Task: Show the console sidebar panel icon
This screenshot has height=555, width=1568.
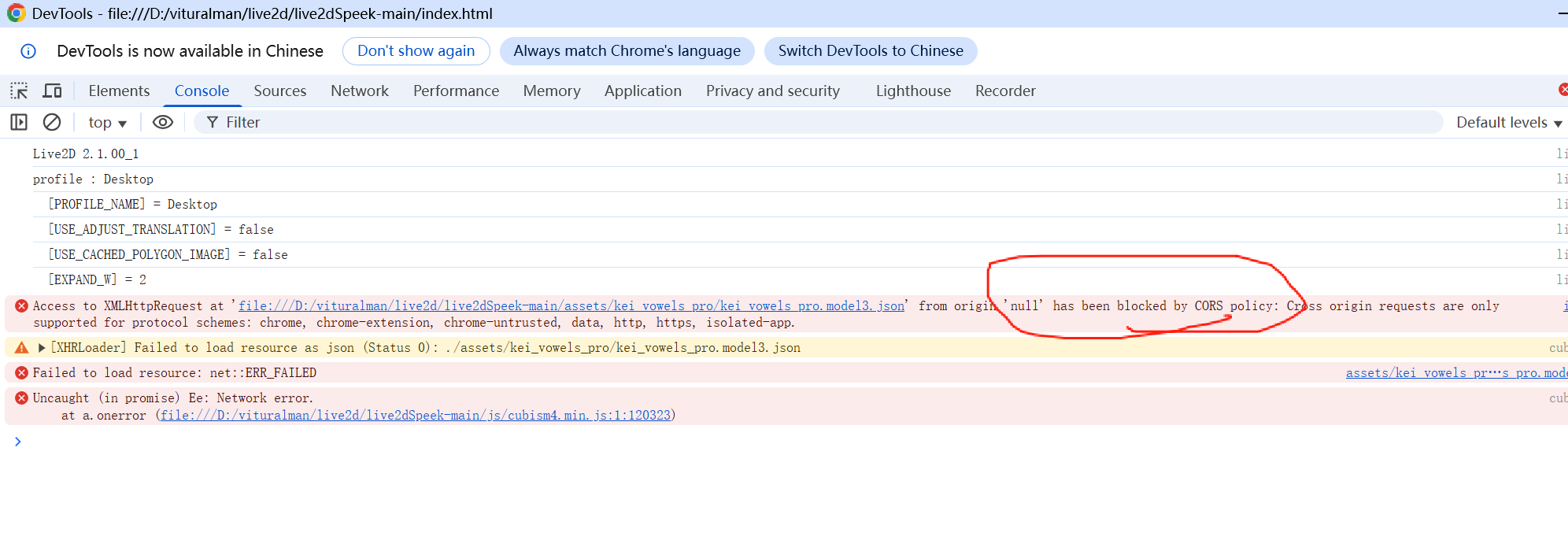Action: pos(19,122)
